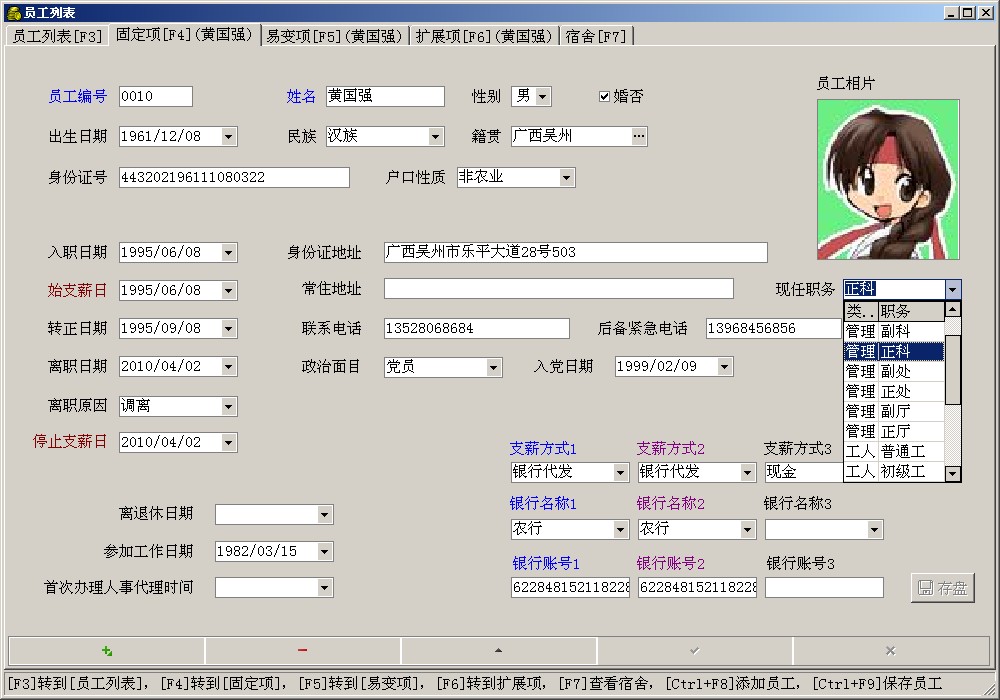Open the 政治面目 dropdown

pos(493,368)
